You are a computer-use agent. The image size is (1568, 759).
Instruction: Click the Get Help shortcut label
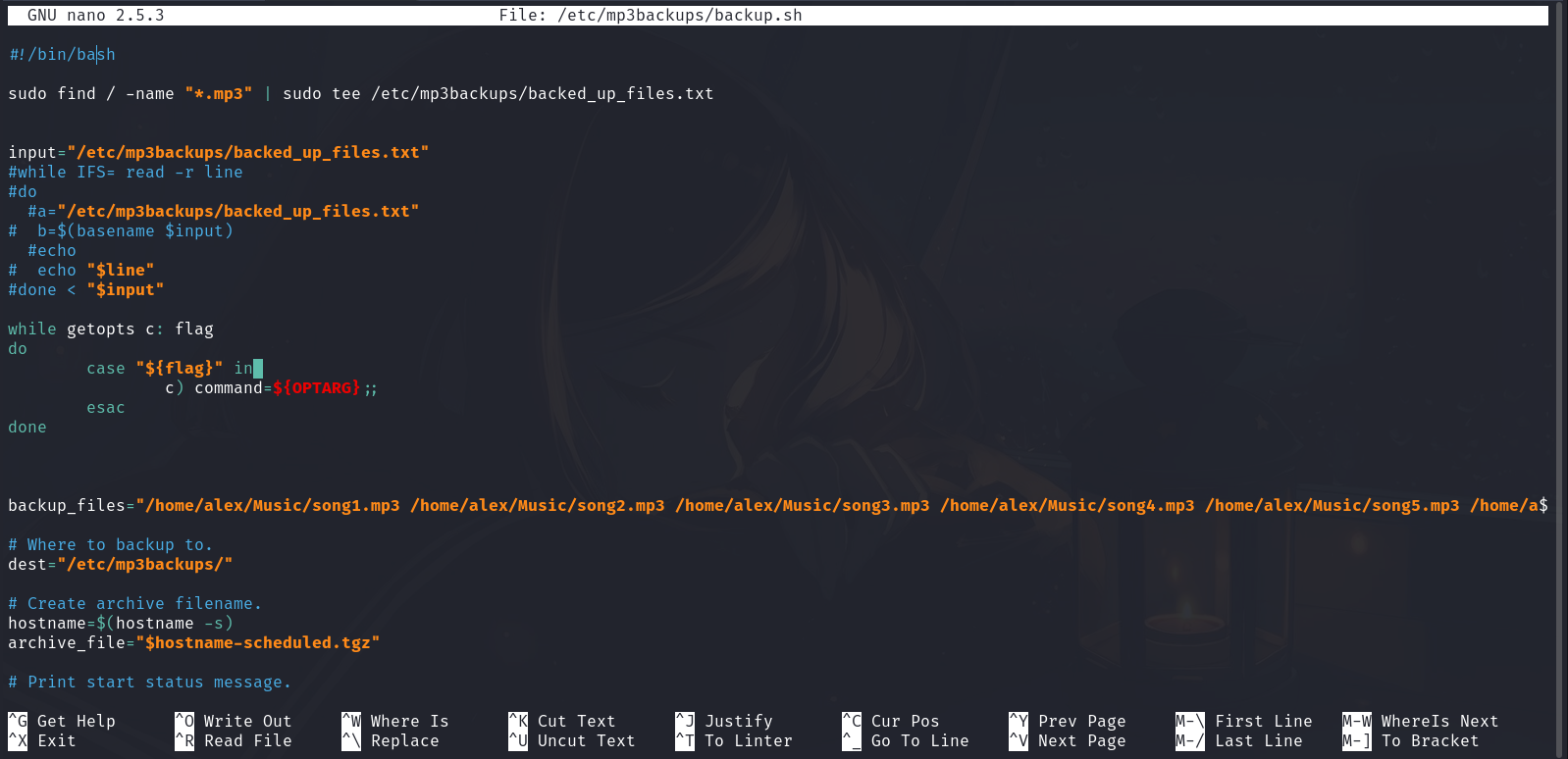tap(76, 721)
